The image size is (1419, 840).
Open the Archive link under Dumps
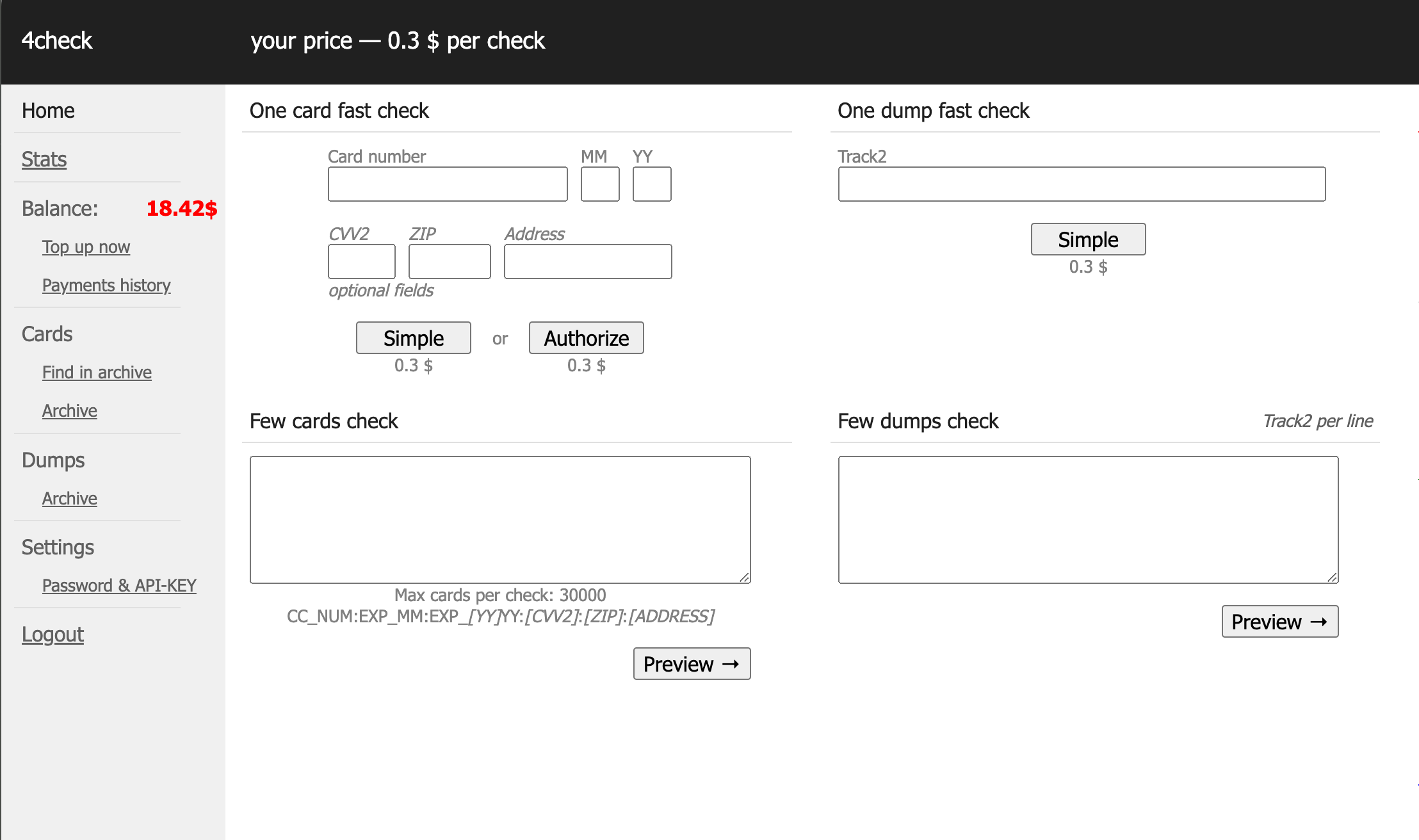click(x=69, y=499)
